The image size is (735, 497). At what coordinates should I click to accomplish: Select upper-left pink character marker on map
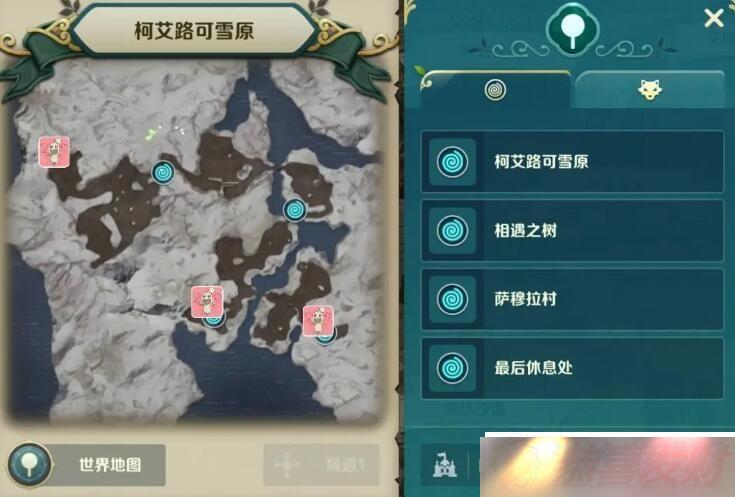(x=54, y=151)
